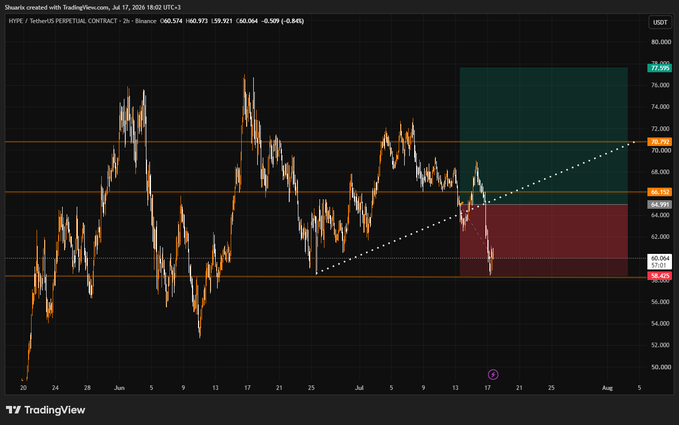Screen dimensions: 679x425
Task: Click the high value H60.973
Action: 197,21
